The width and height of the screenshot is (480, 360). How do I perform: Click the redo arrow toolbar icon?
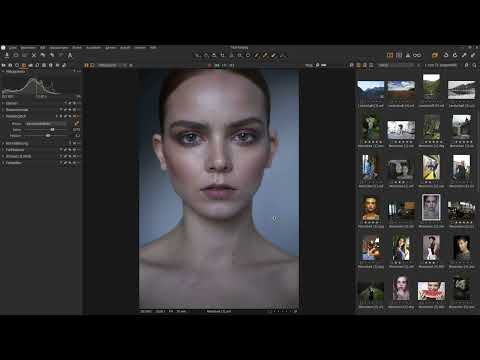tap(52, 55)
